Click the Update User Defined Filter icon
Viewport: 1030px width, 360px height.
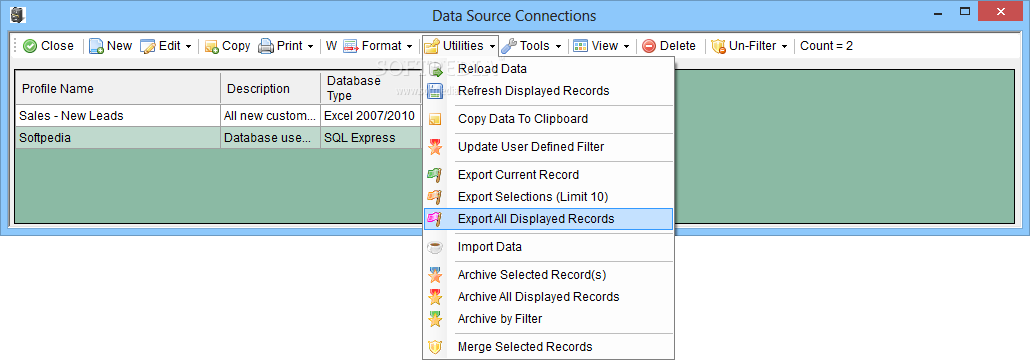click(x=435, y=147)
